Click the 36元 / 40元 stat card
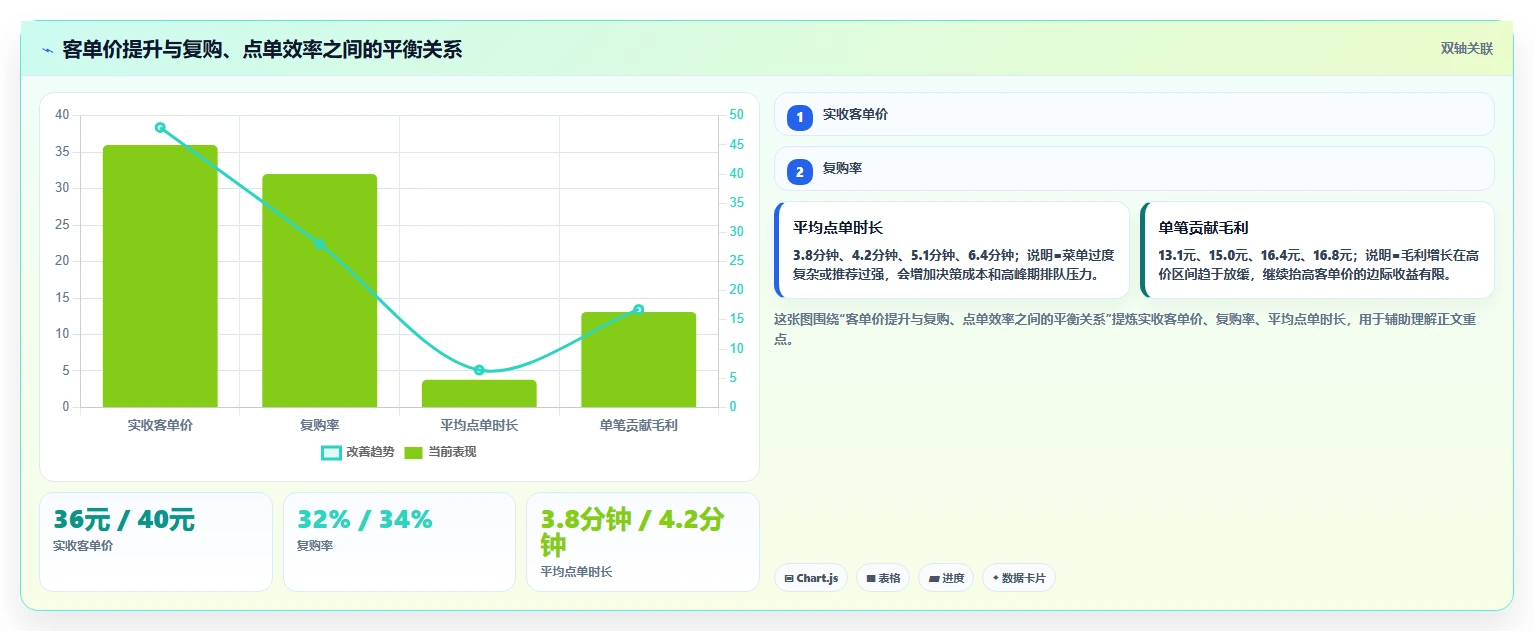 (x=156, y=542)
